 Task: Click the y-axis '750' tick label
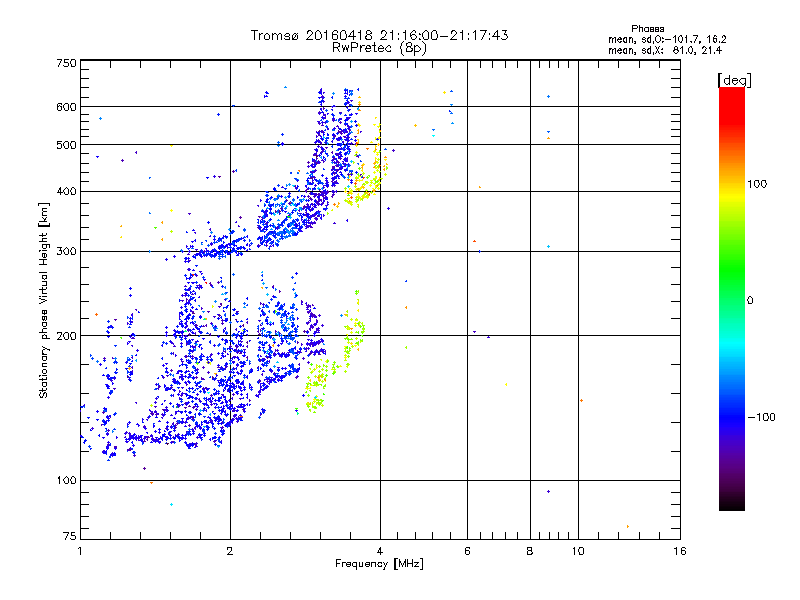click(x=66, y=63)
